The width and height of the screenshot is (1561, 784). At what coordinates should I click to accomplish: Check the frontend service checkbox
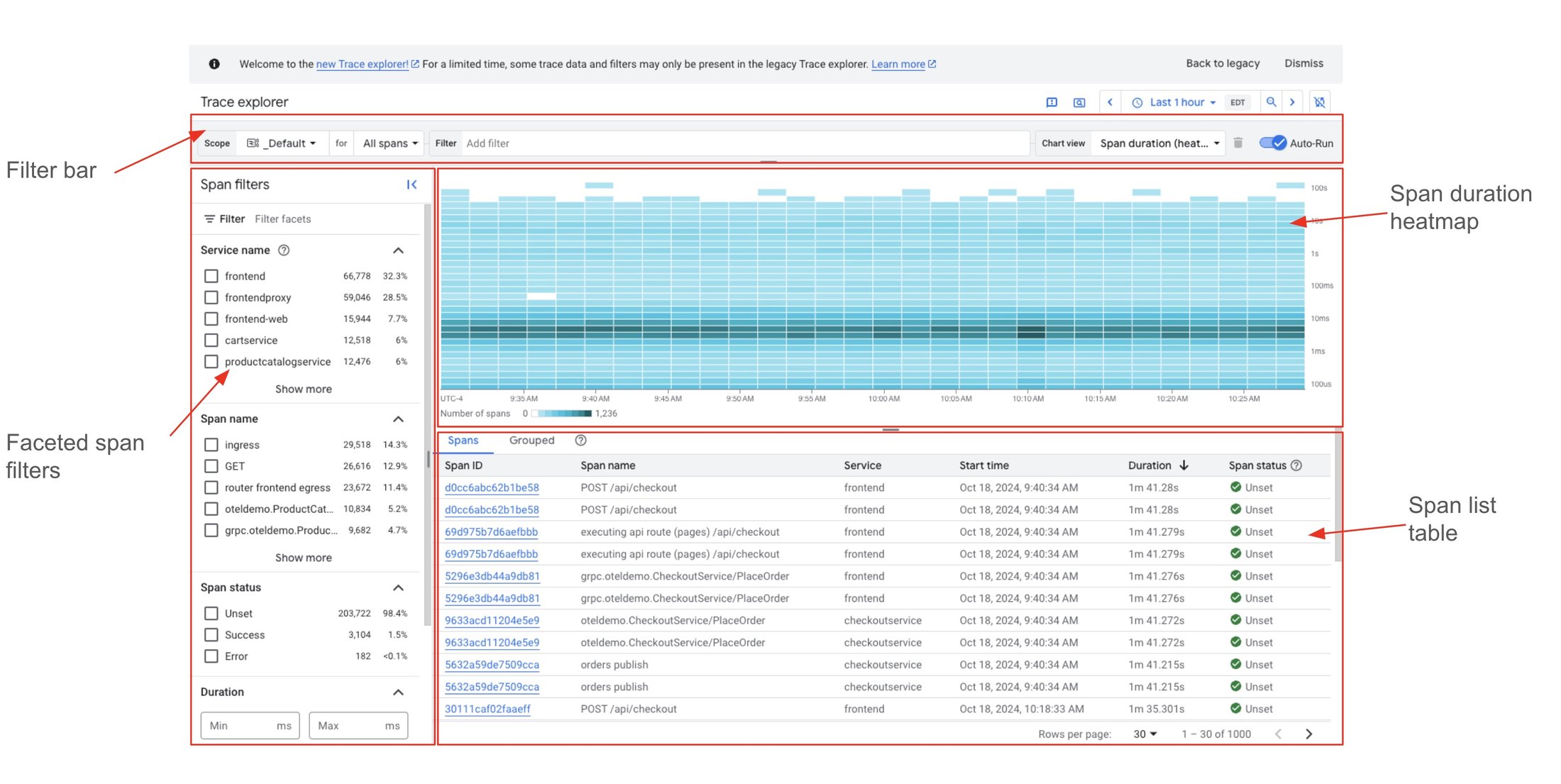(211, 276)
